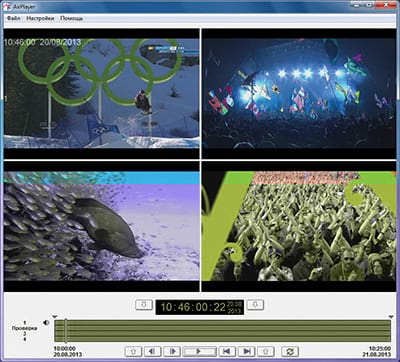Jump to the end of the recording
This screenshot has width=400, height=362.
pyautogui.click(x=247, y=351)
